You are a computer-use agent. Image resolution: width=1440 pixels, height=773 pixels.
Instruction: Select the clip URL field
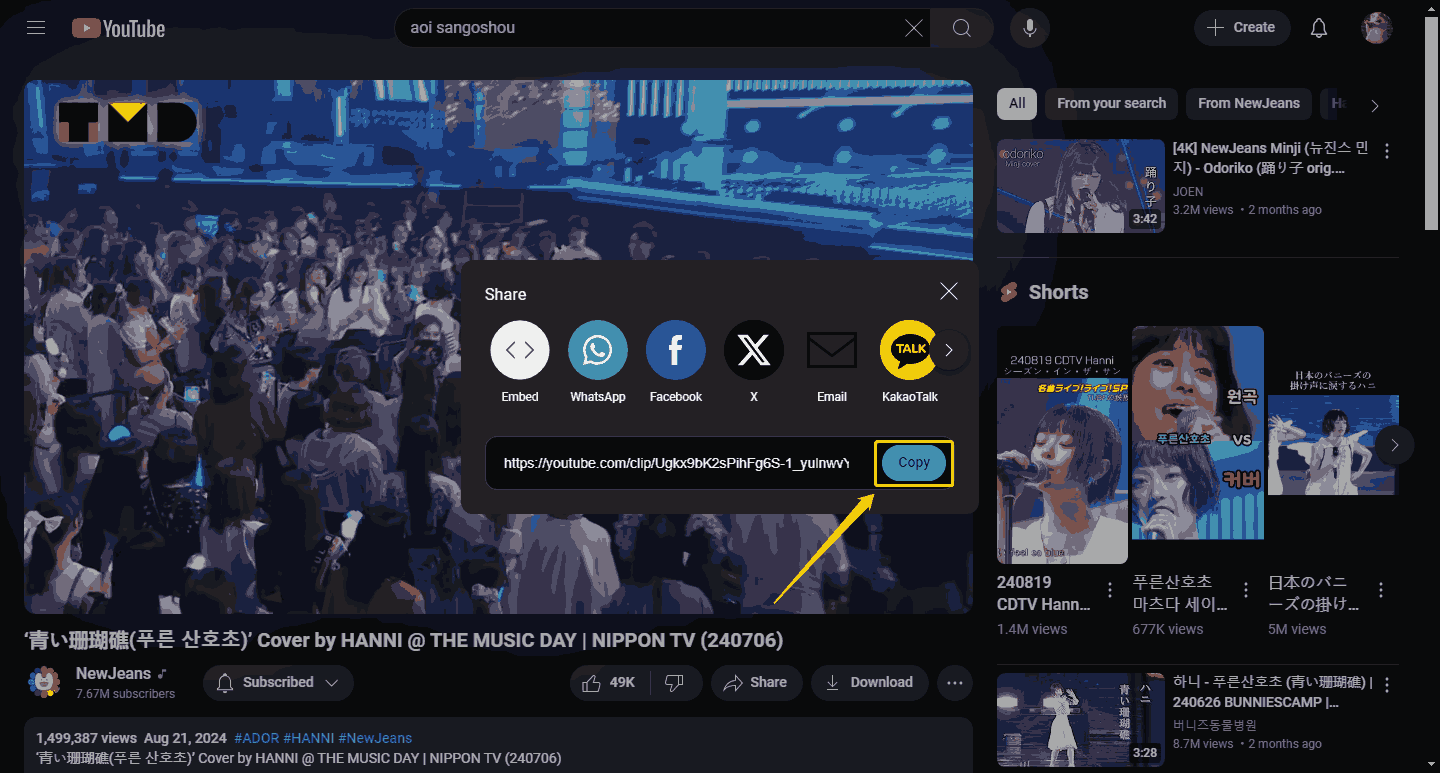pos(677,463)
